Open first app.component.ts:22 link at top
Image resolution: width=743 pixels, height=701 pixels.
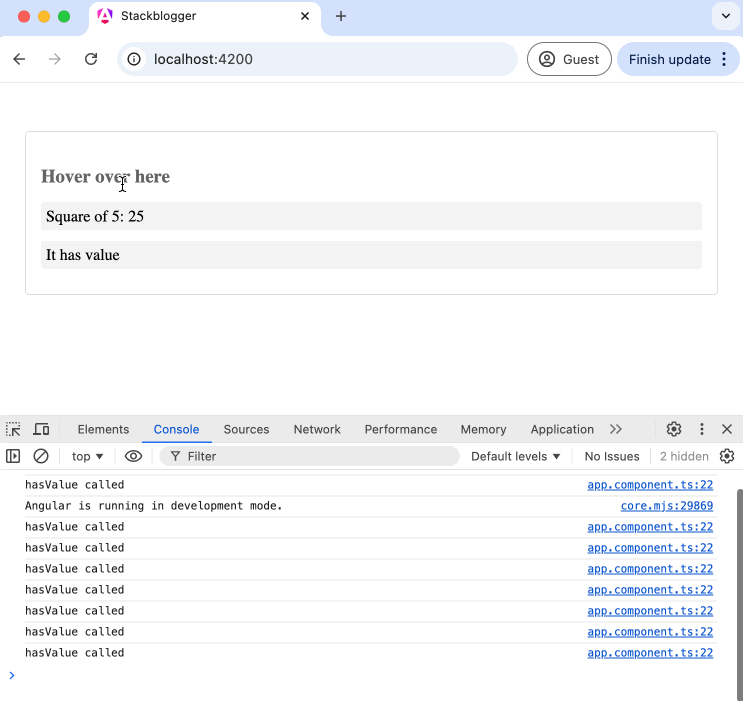650,485
